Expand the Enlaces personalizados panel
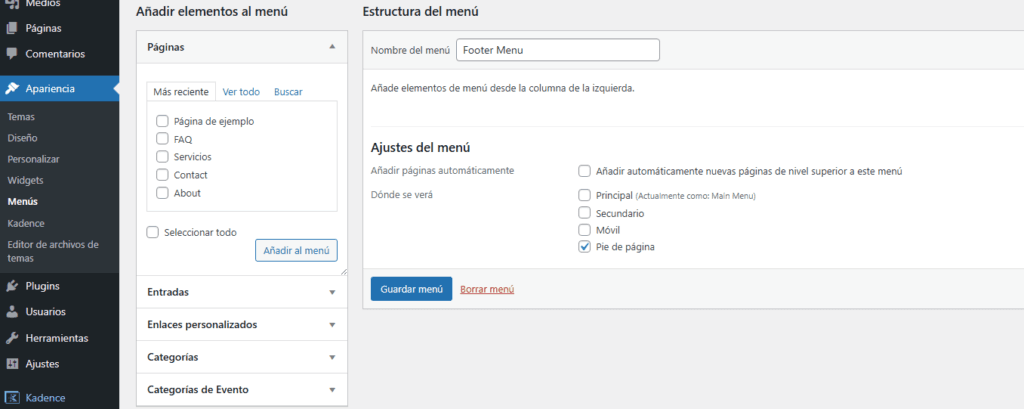 331,325
